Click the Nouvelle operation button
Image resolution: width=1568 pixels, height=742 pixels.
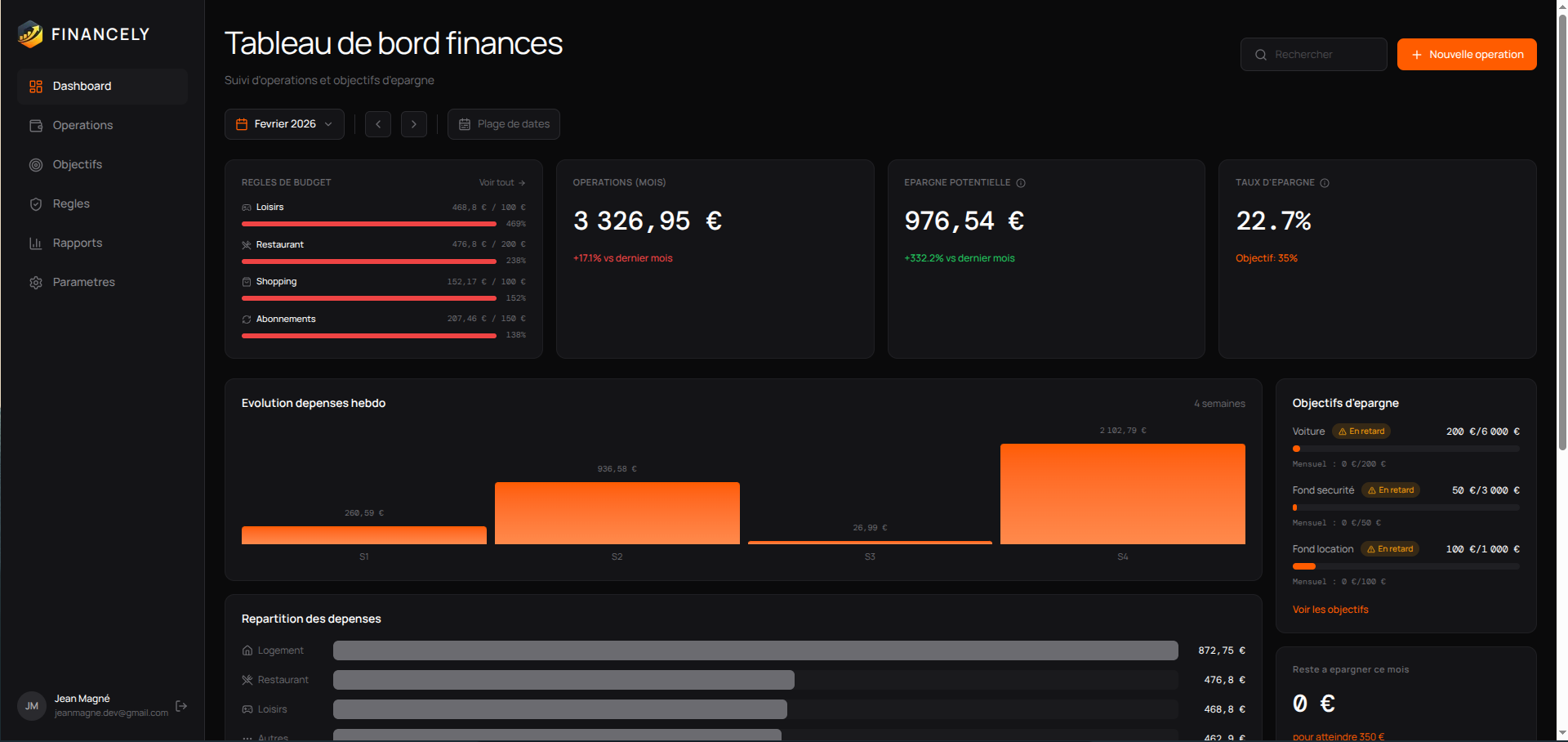[1467, 55]
